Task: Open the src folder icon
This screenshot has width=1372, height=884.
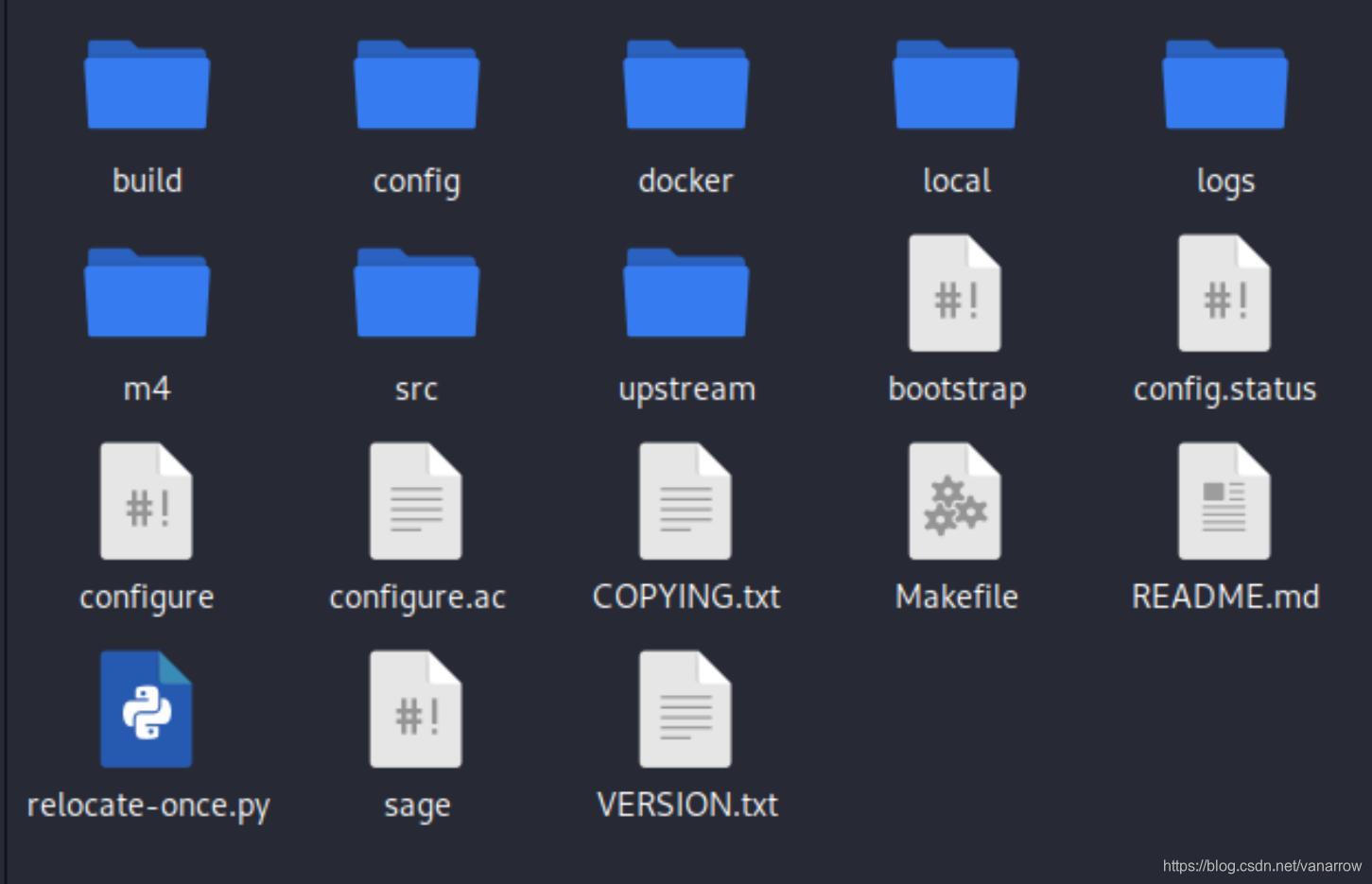Action: pyautogui.click(x=416, y=292)
